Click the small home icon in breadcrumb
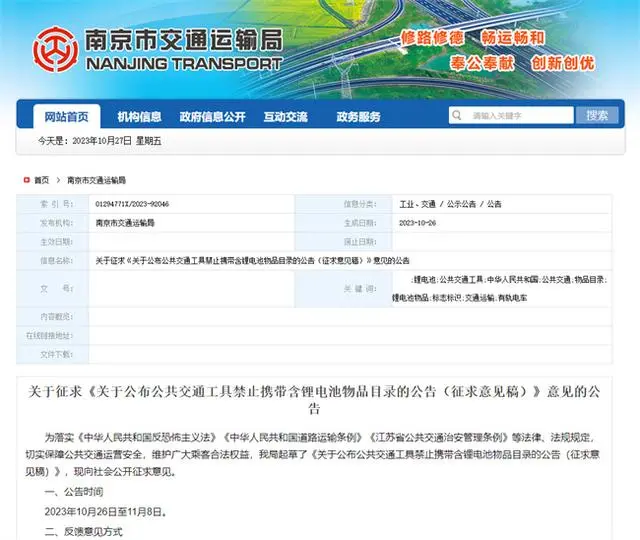The width and height of the screenshot is (640, 540). (26, 180)
